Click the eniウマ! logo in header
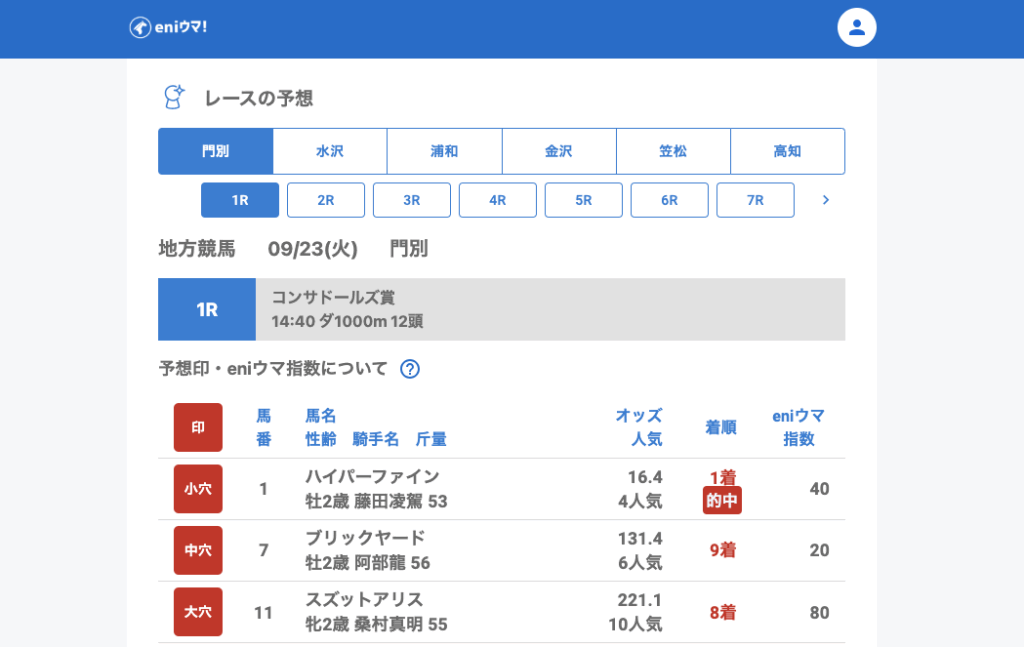Viewport: 1024px width, 647px height. [168, 27]
